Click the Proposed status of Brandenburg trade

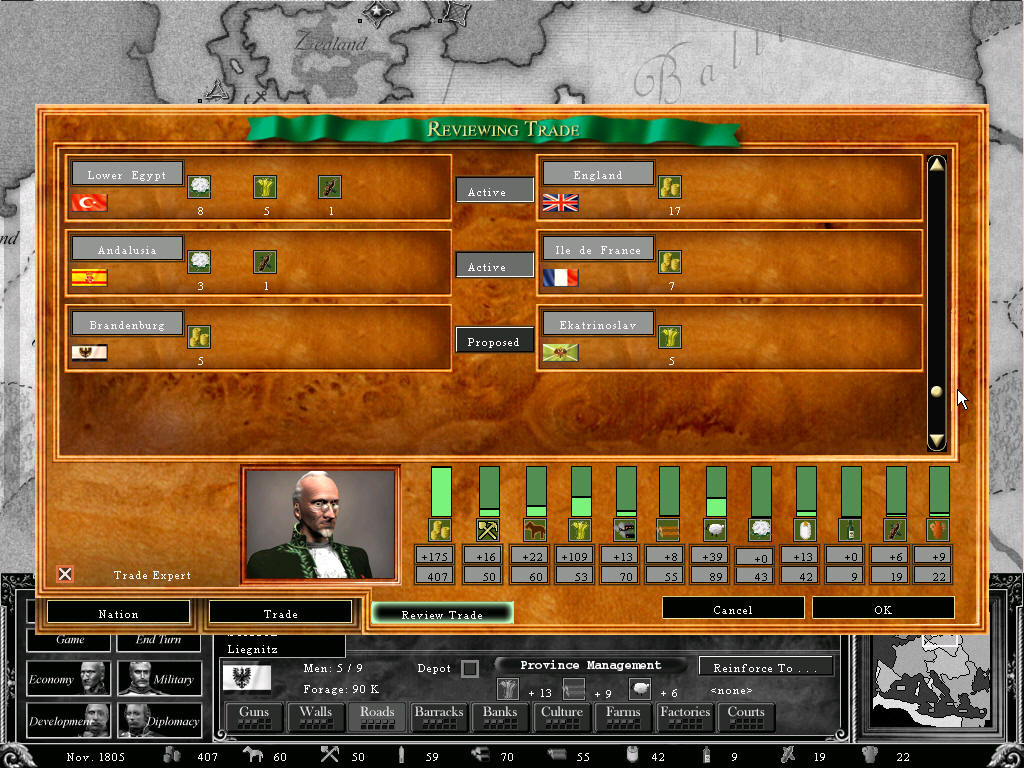[x=494, y=340]
